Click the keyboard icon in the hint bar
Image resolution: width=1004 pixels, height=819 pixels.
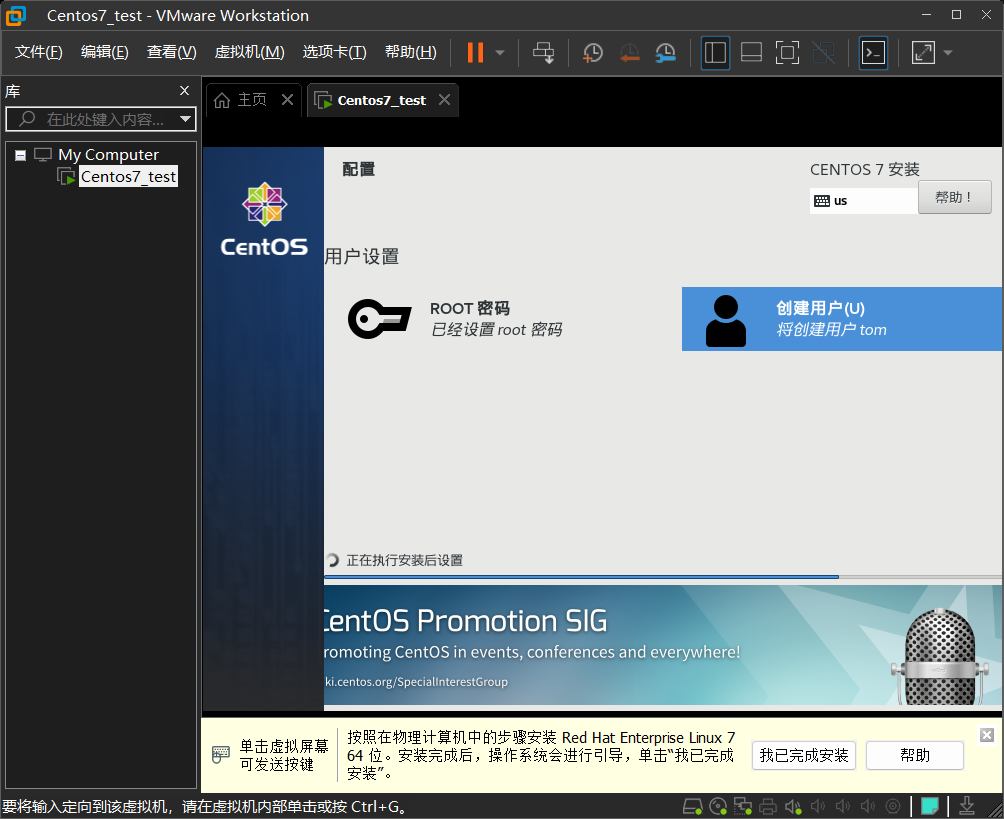pyautogui.click(x=220, y=754)
